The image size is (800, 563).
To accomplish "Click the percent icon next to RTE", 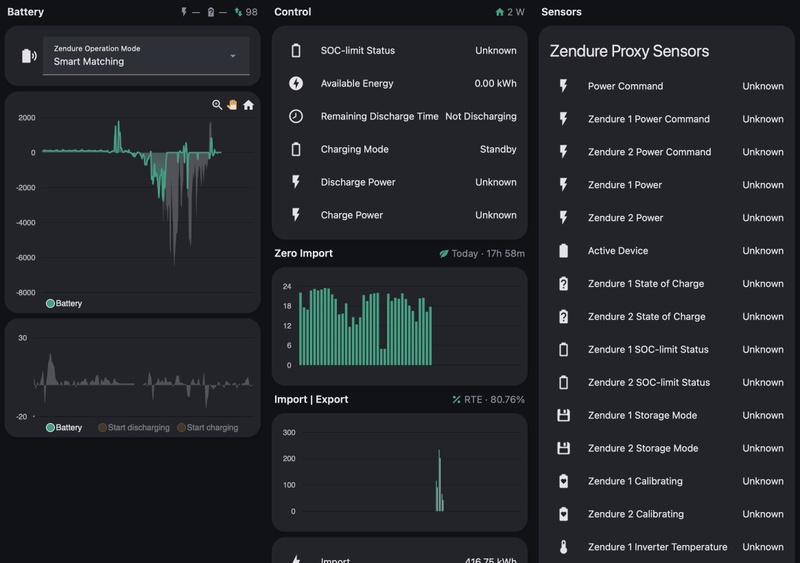I will (456, 399).
